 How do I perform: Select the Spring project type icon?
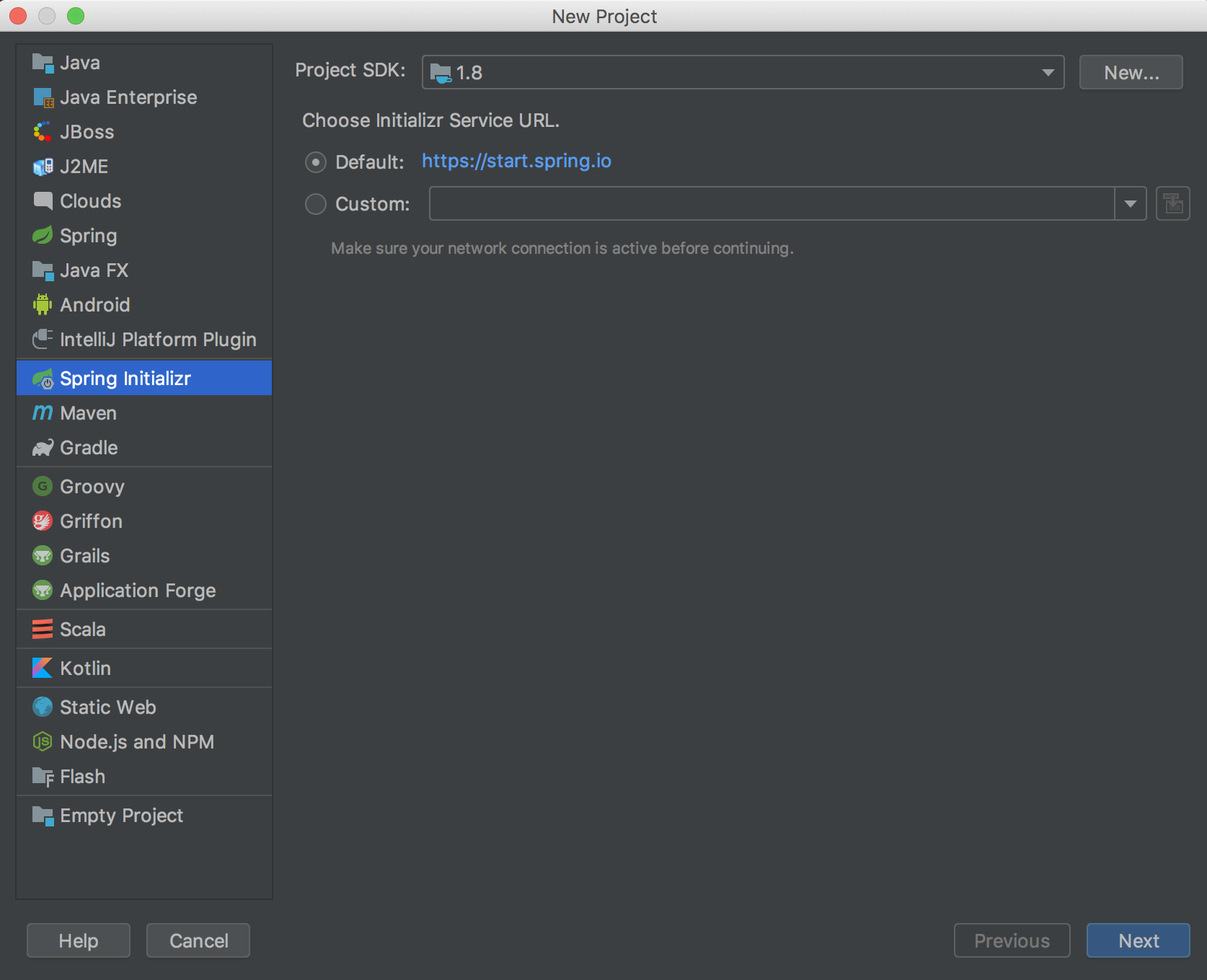point(43,236)
